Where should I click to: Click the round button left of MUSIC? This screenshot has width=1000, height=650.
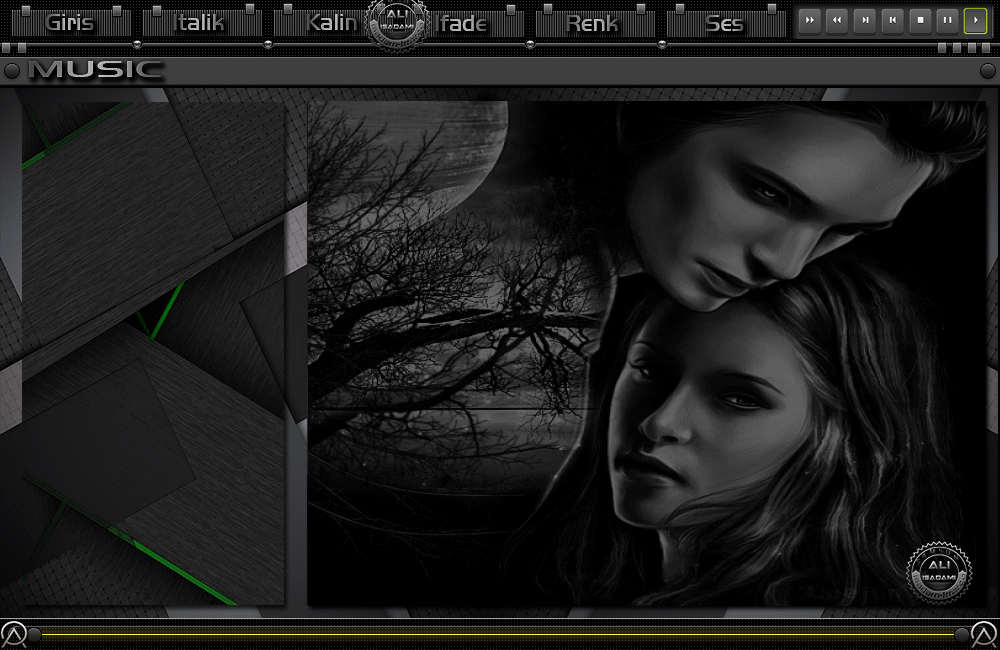[x=13, y=70]
